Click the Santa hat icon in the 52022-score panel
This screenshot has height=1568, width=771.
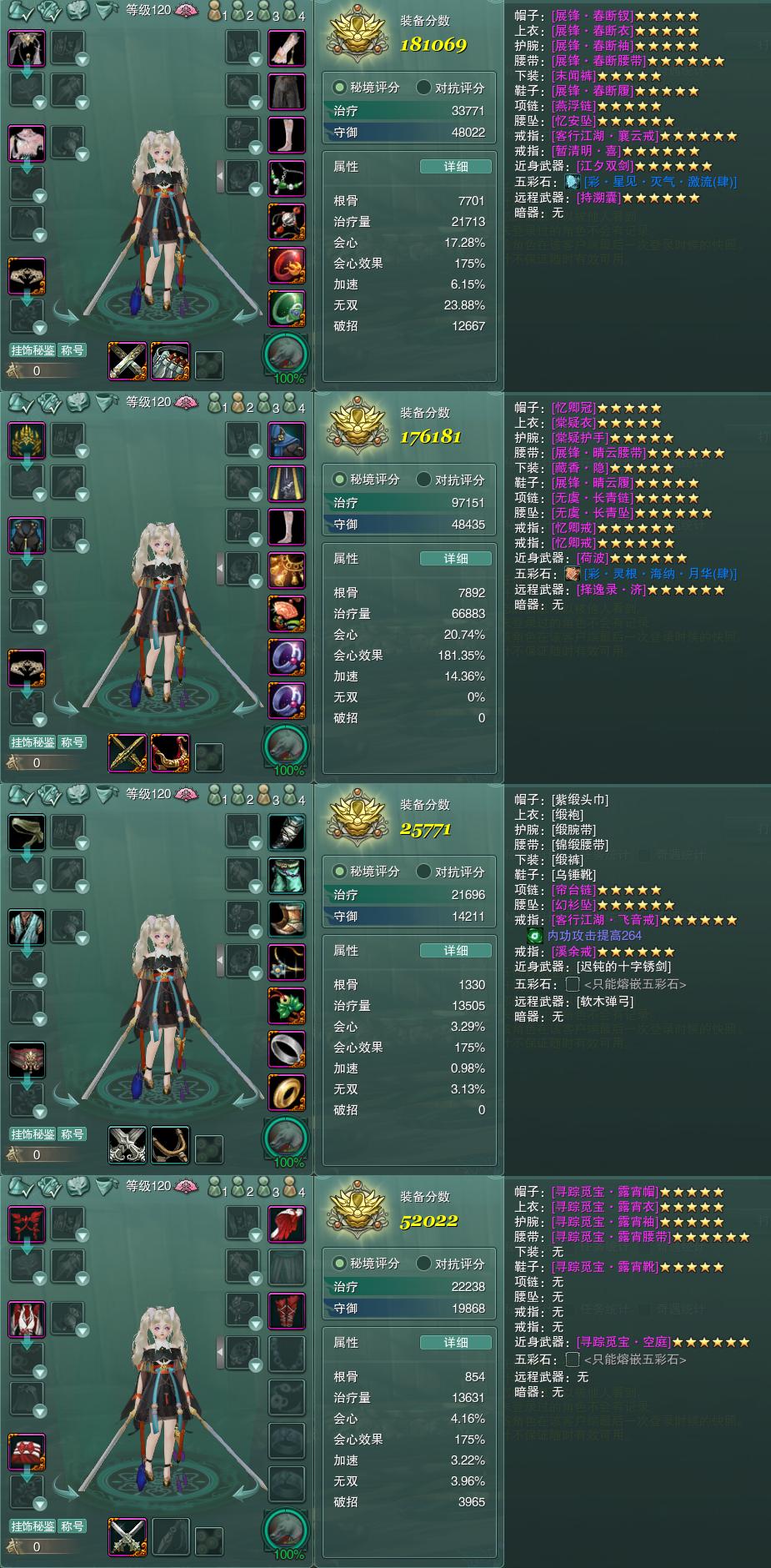[x=287, y=1224]
